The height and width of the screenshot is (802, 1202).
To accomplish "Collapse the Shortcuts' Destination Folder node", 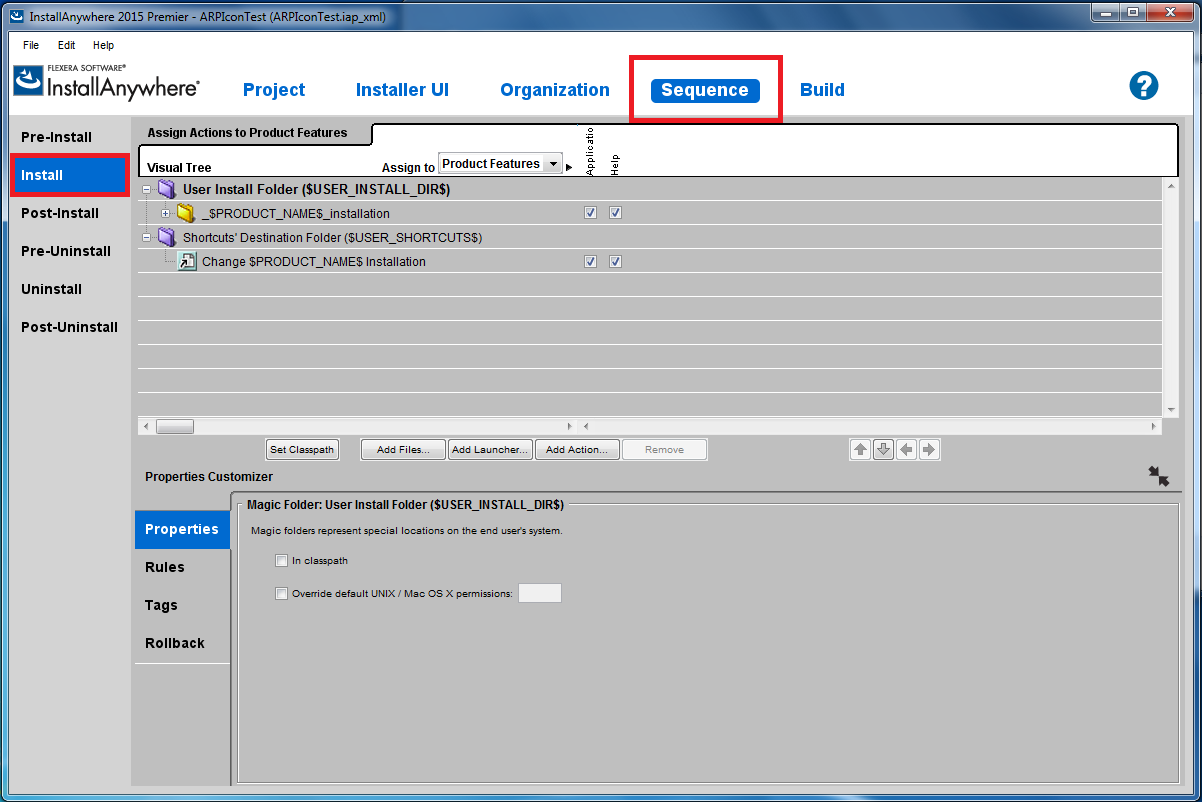I will click(x=146, y=237).
